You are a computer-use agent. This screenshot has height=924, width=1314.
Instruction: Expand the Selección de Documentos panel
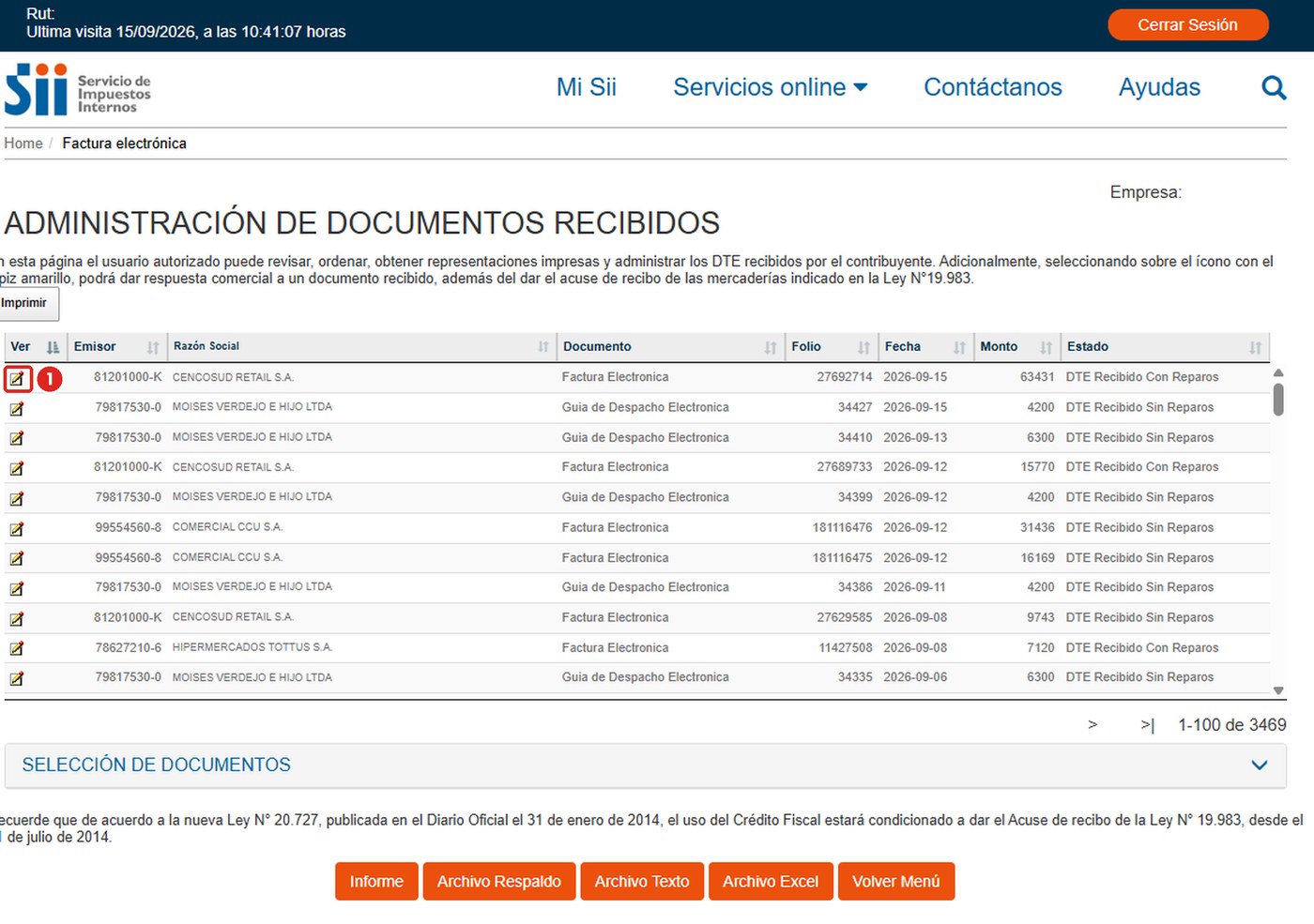[645, 765]
